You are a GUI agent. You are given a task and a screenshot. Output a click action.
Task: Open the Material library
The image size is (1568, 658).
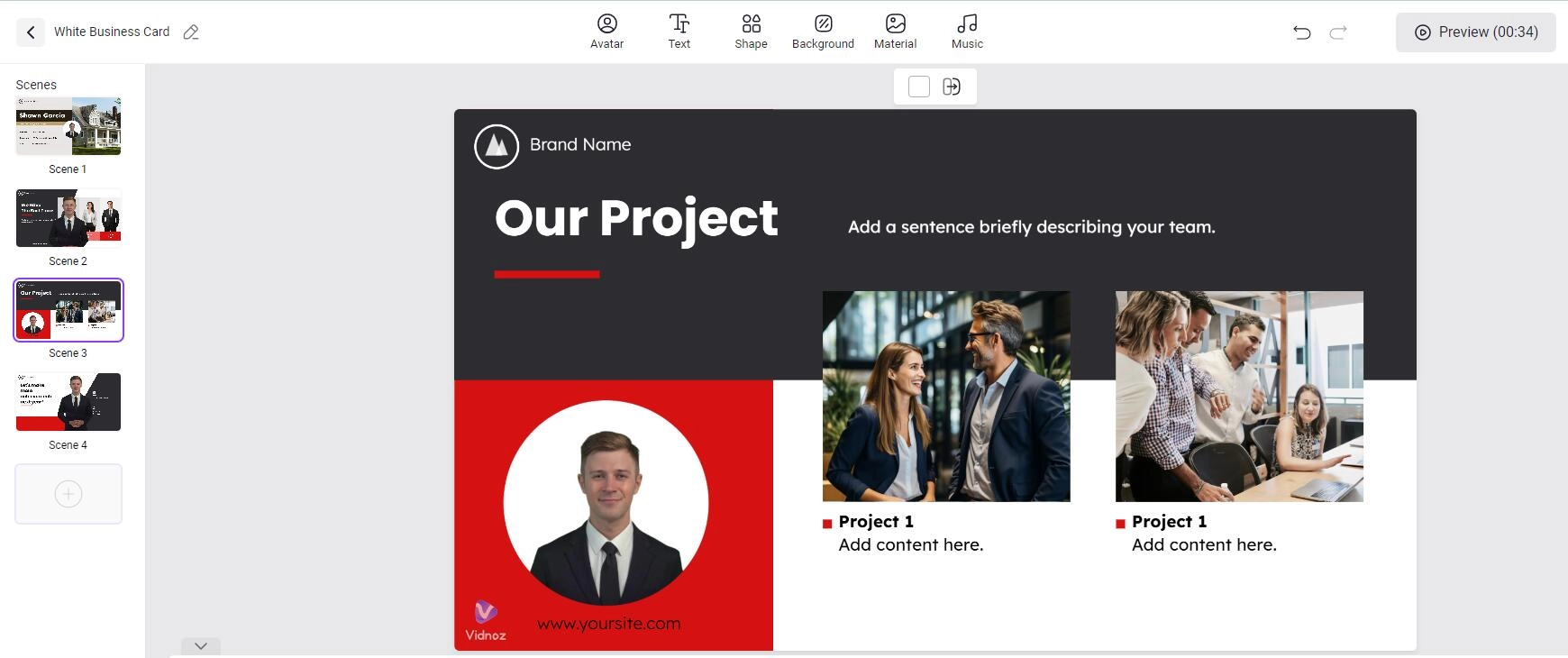point(895,31)
